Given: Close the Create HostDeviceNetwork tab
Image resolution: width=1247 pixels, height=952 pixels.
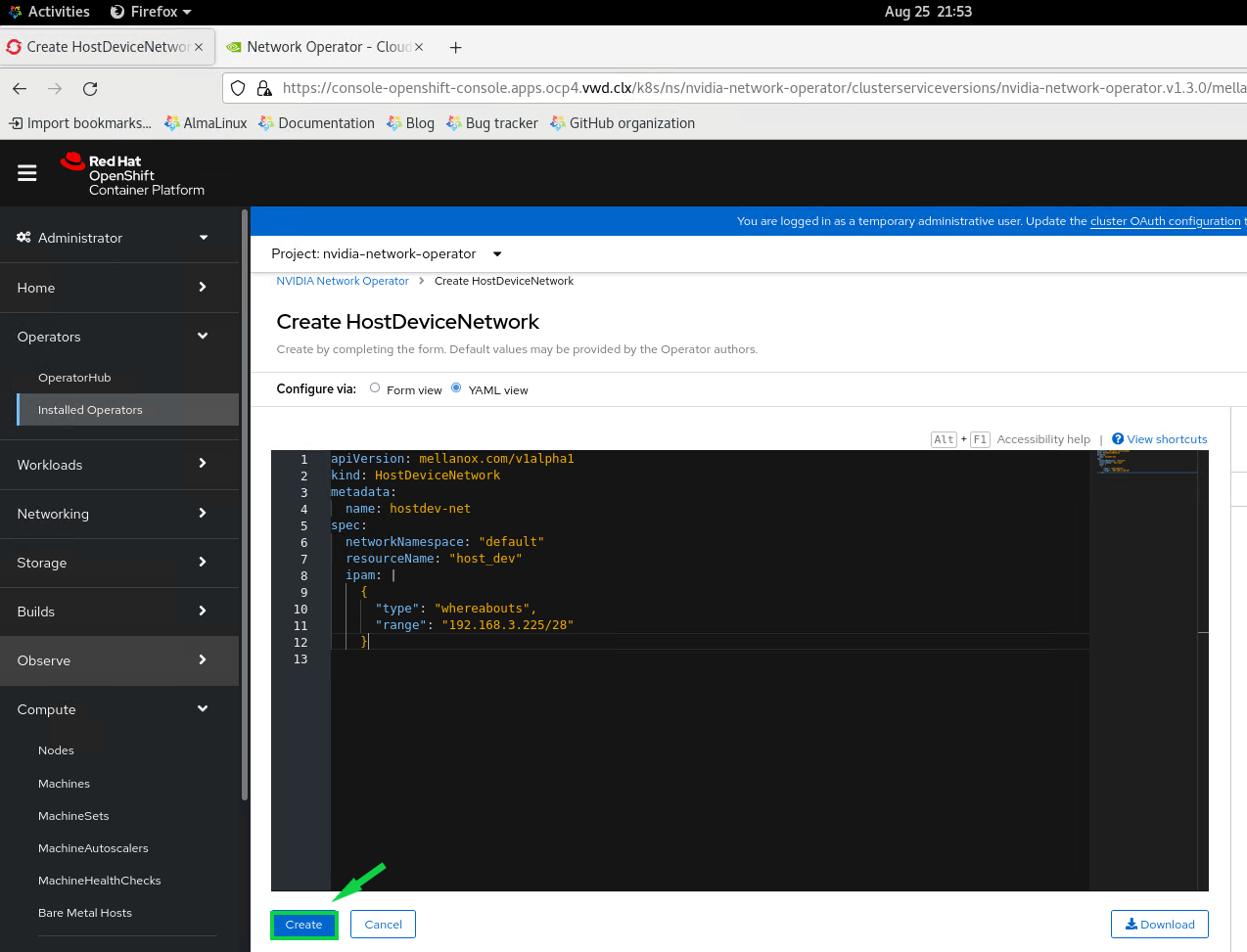Looking at the screenshot, I should (199, 47).
